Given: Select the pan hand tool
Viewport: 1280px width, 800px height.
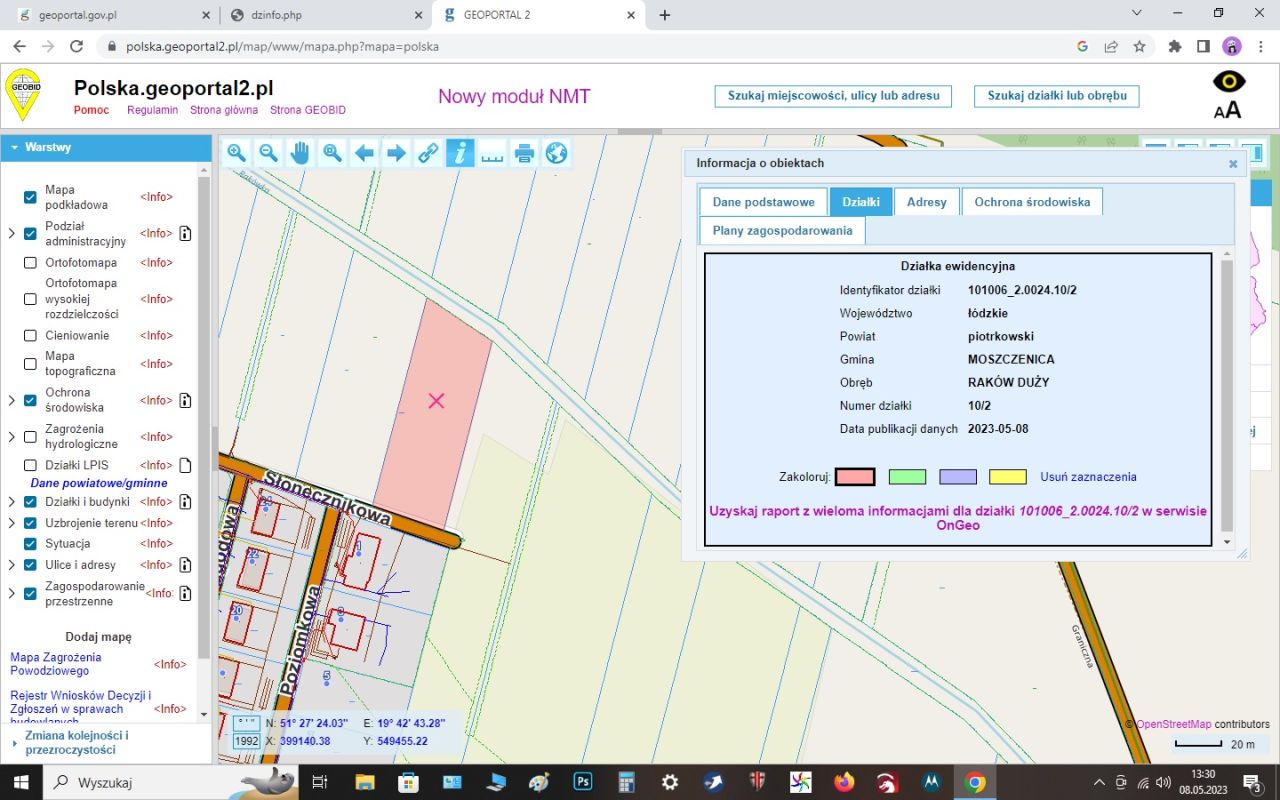Looking at the screenshot, I should [300, 153].
